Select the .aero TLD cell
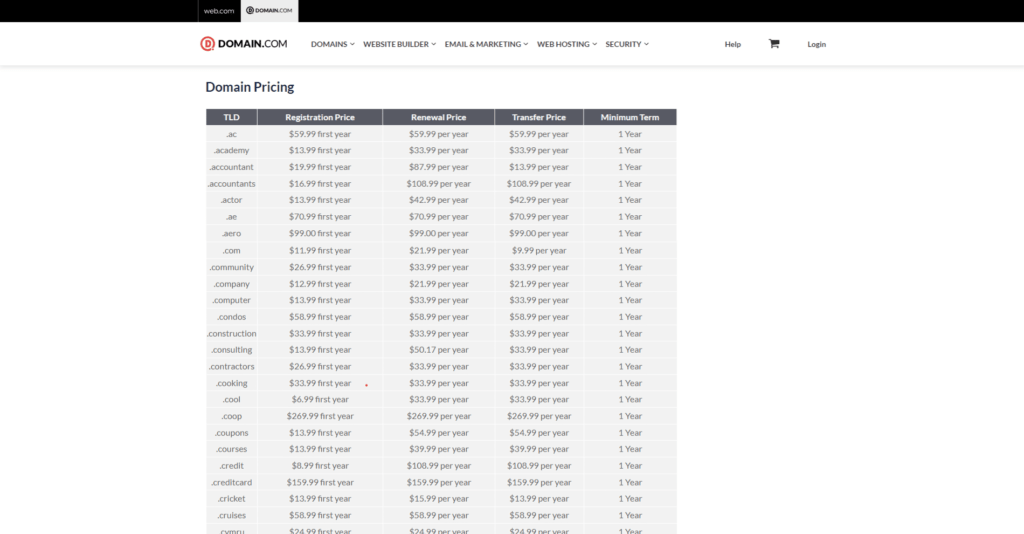Image resolution: width=1024 pixels, height=534 pixels. [232, 233]
